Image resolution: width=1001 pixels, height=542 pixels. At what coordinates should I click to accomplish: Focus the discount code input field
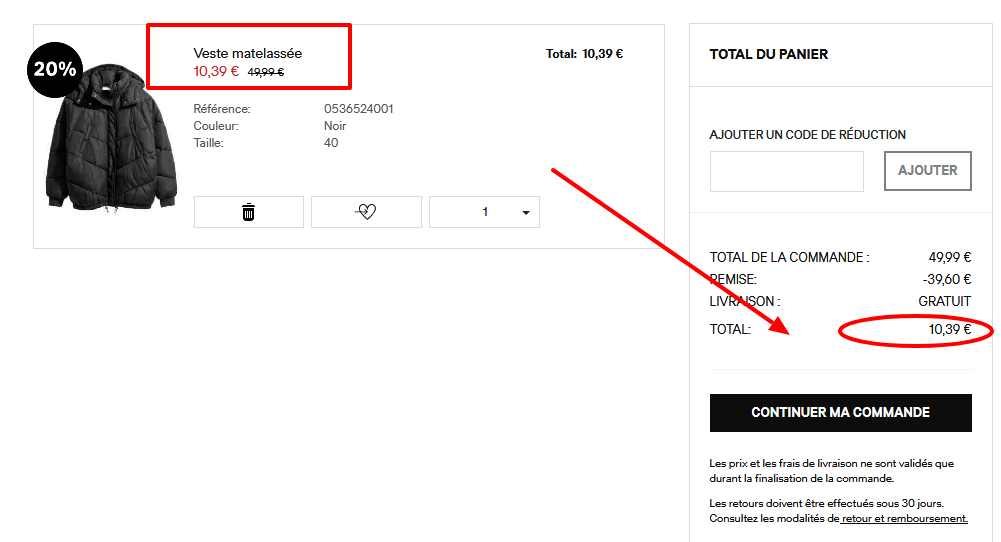[786, 171]
